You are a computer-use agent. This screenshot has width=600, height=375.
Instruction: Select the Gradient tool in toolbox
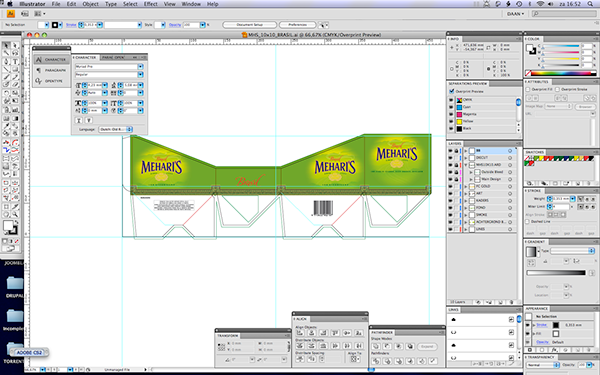[x=15, y=119]
